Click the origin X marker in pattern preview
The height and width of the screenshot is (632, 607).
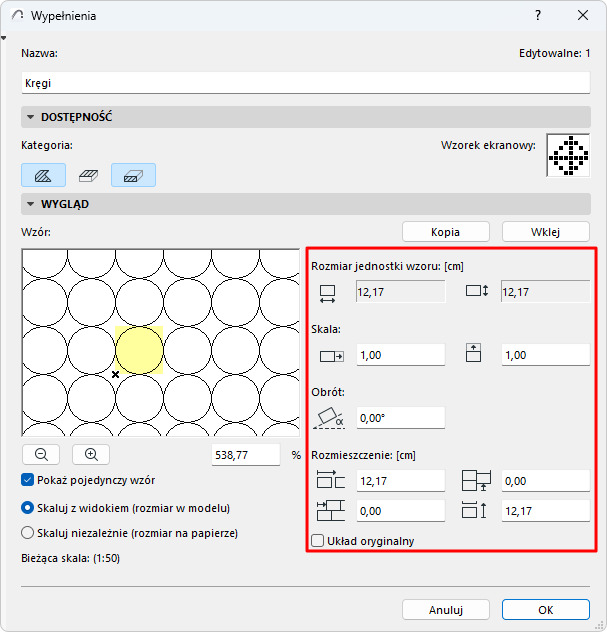(115, 374)
